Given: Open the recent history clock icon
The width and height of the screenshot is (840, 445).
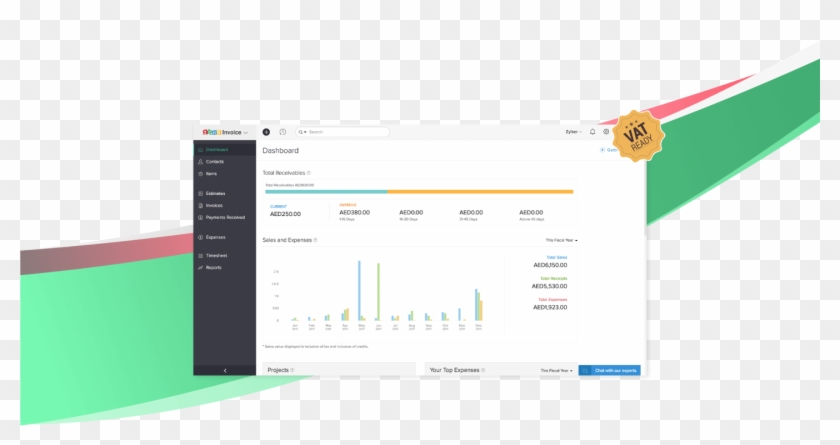Looking at the screenshot, I should coord(282,131).
